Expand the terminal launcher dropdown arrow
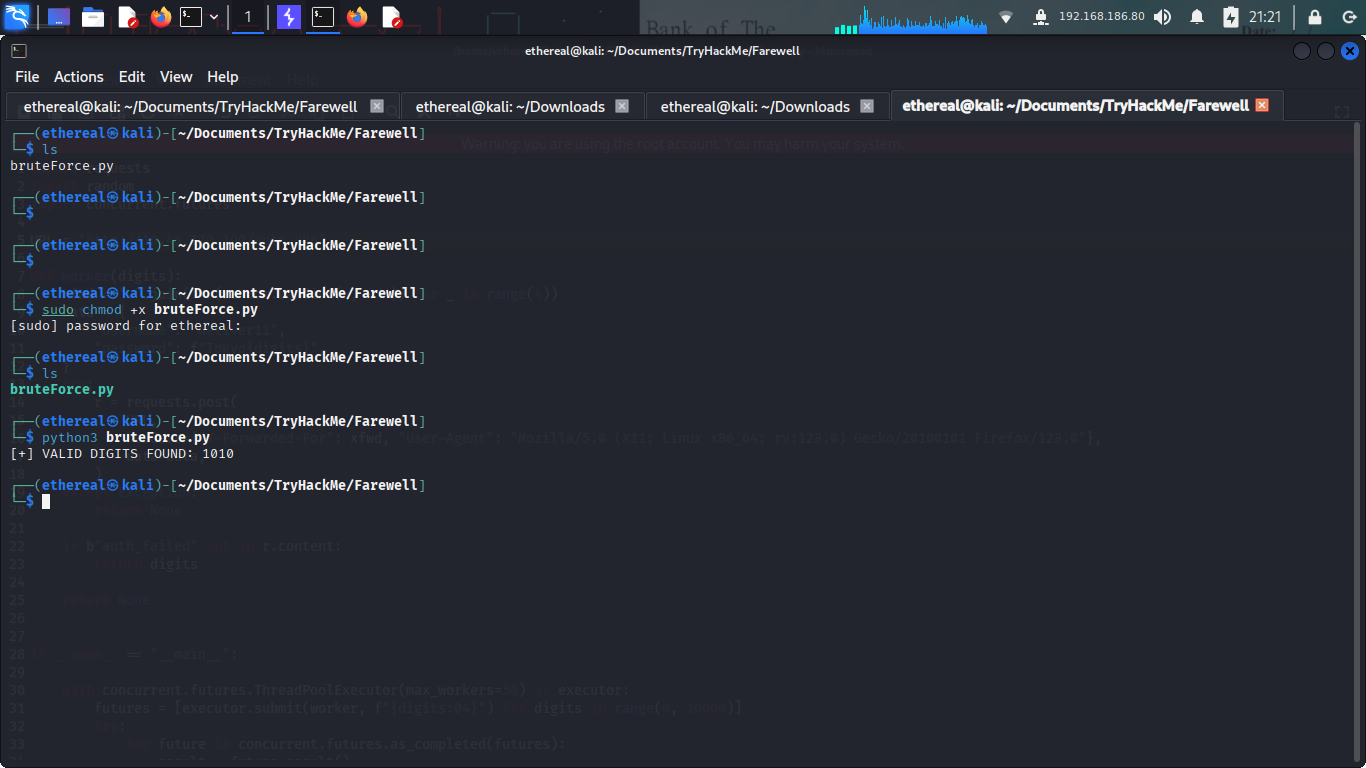The width and height of the screenshot is (1366, 768). 214,17
